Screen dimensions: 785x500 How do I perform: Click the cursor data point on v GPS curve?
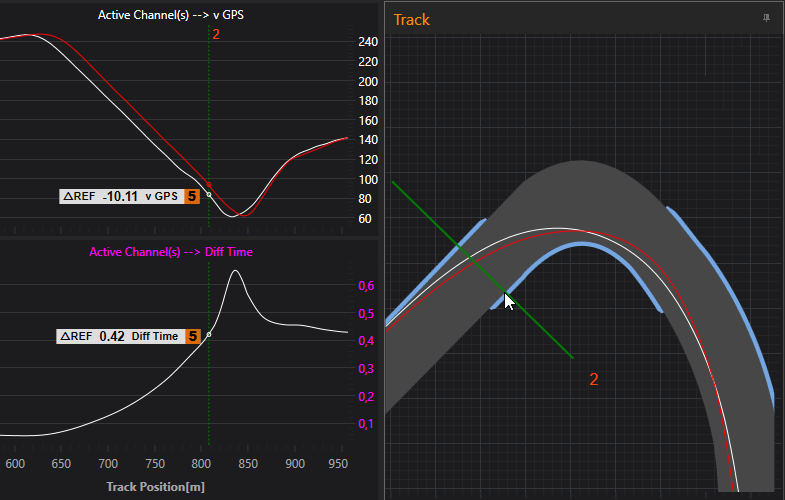[208, 181]
